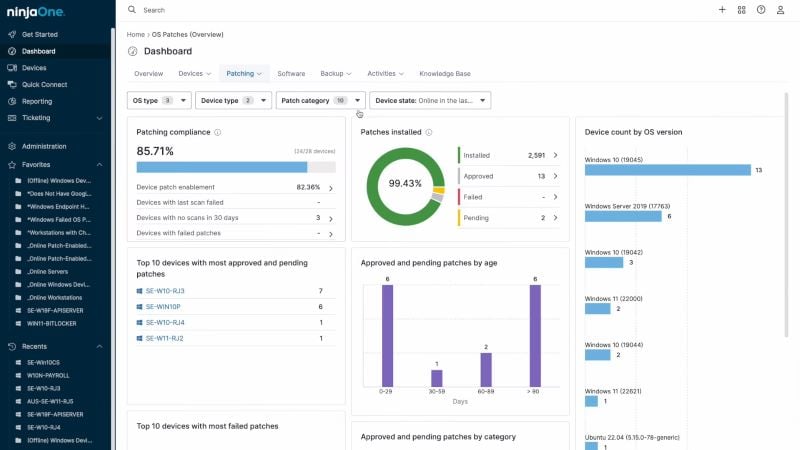This screenshot has height=450, width=800.
Task: Open the Patch category filter dropdown
Action: click(320, 101)
